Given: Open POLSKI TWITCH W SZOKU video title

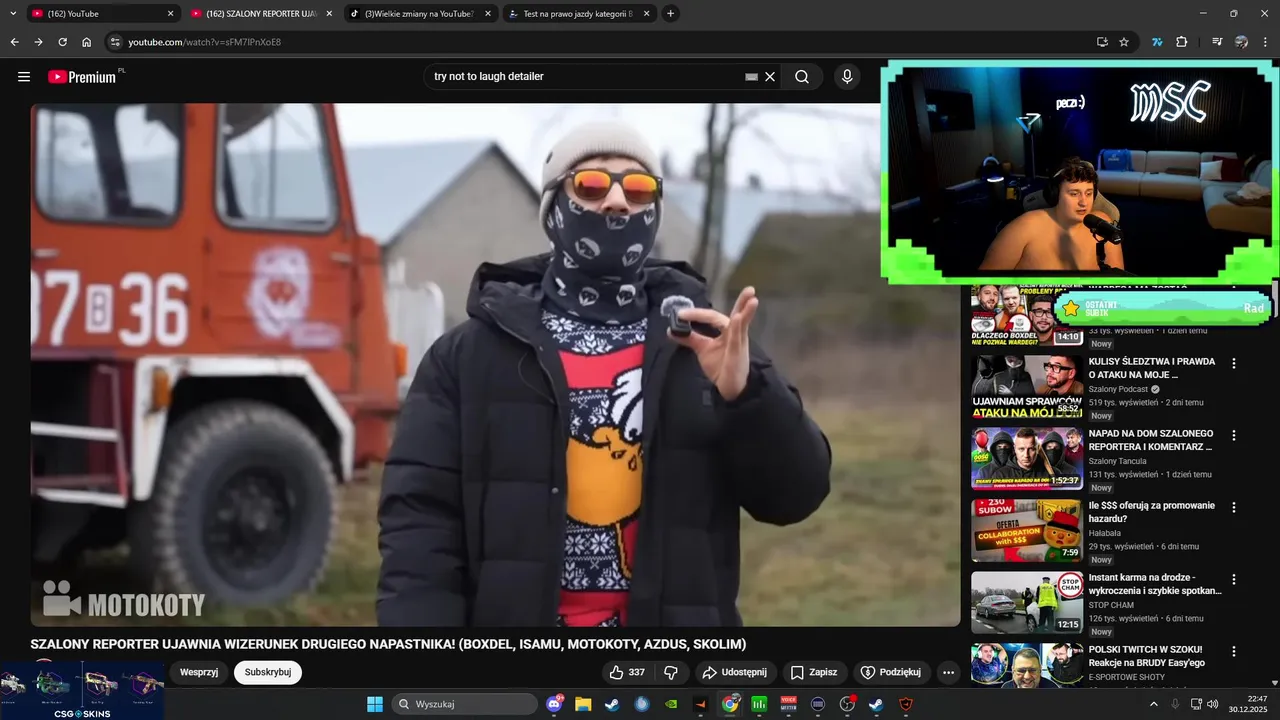Looking at the screenshot, I should (1146, 656).
